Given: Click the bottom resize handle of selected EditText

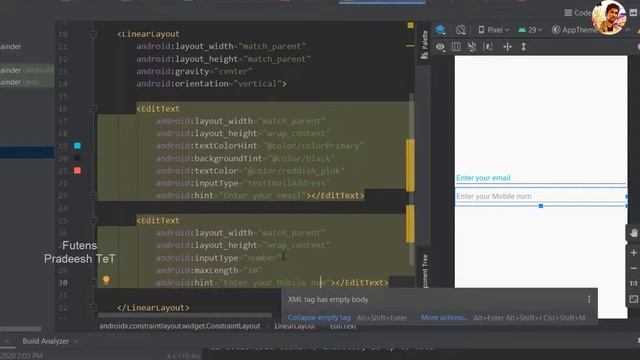Looking at the screenshot, I should [x=541, y=206].
